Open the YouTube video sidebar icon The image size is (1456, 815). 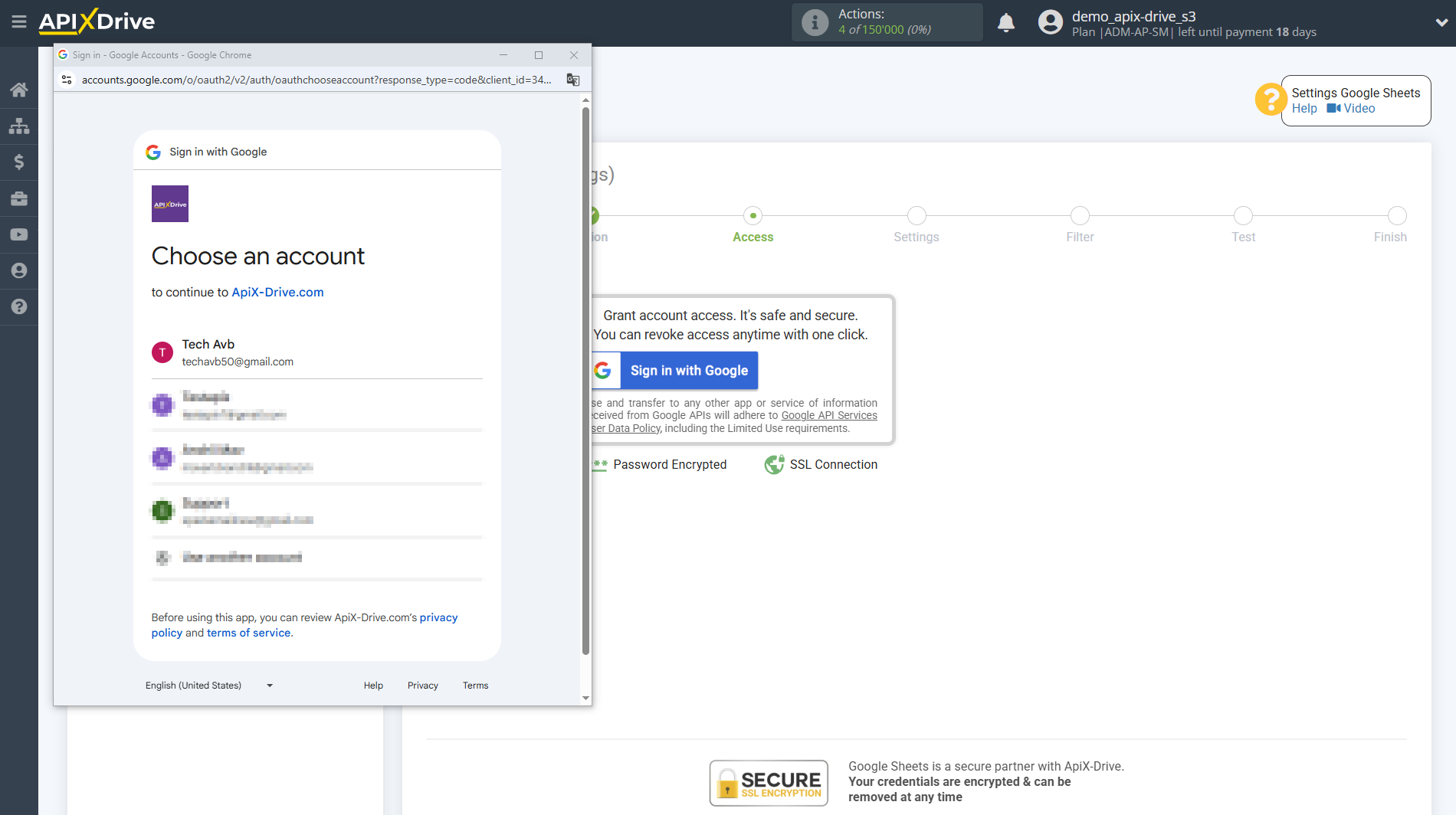[19, 234]
